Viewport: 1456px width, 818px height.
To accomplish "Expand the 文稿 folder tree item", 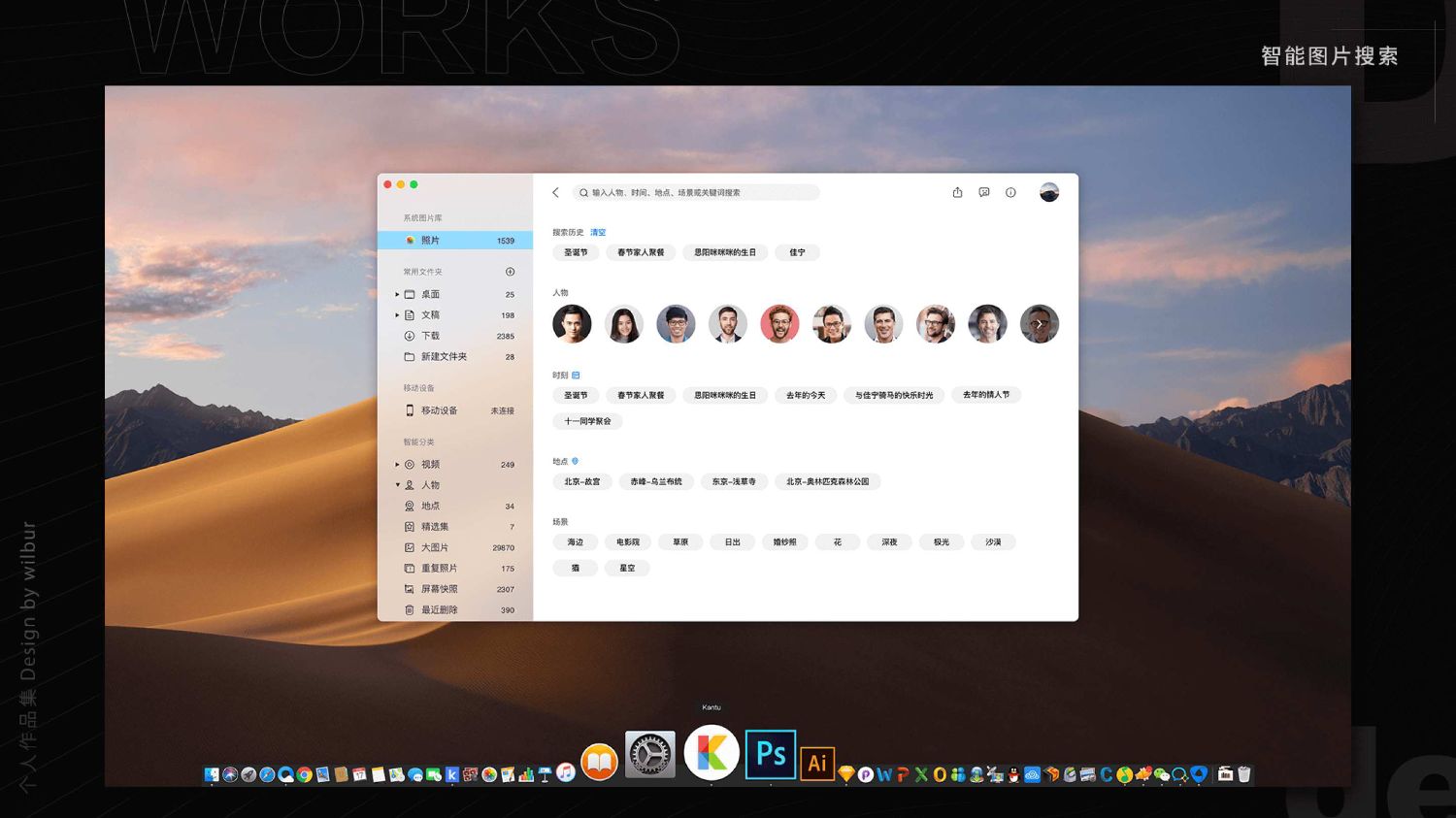I will point(397,315).
